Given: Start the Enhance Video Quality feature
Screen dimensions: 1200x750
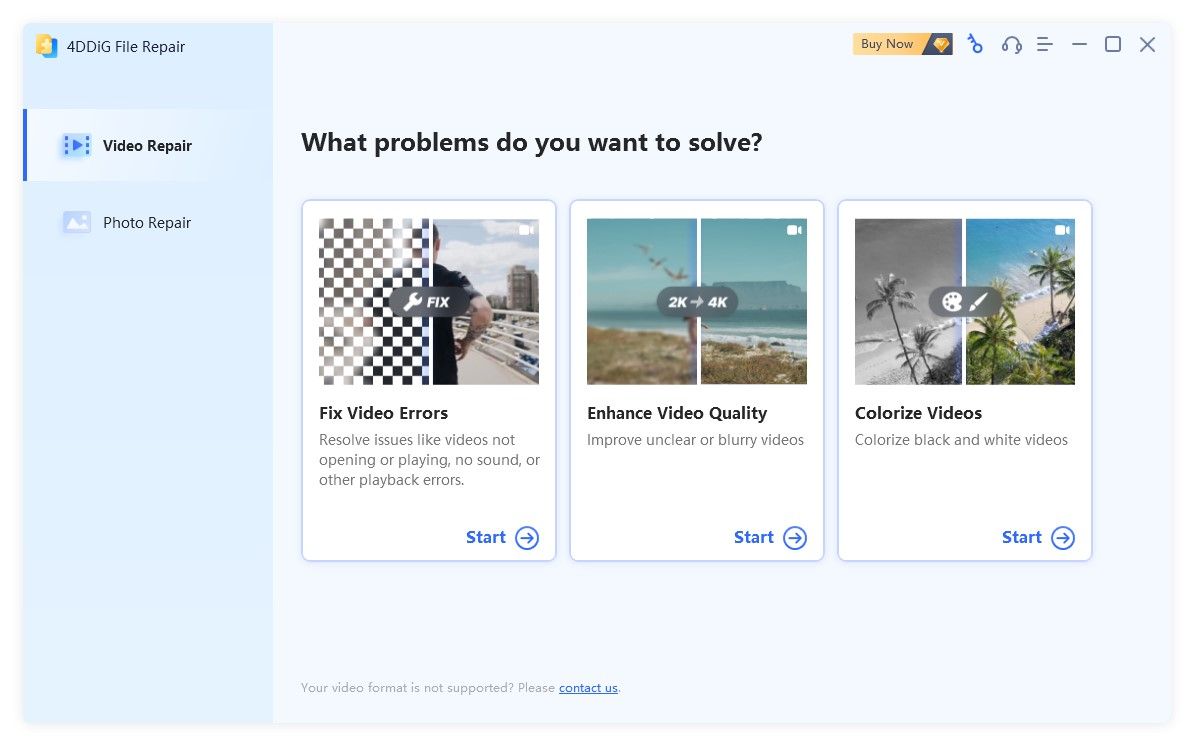Looking at the screenshot, I should tap(770, 537).
